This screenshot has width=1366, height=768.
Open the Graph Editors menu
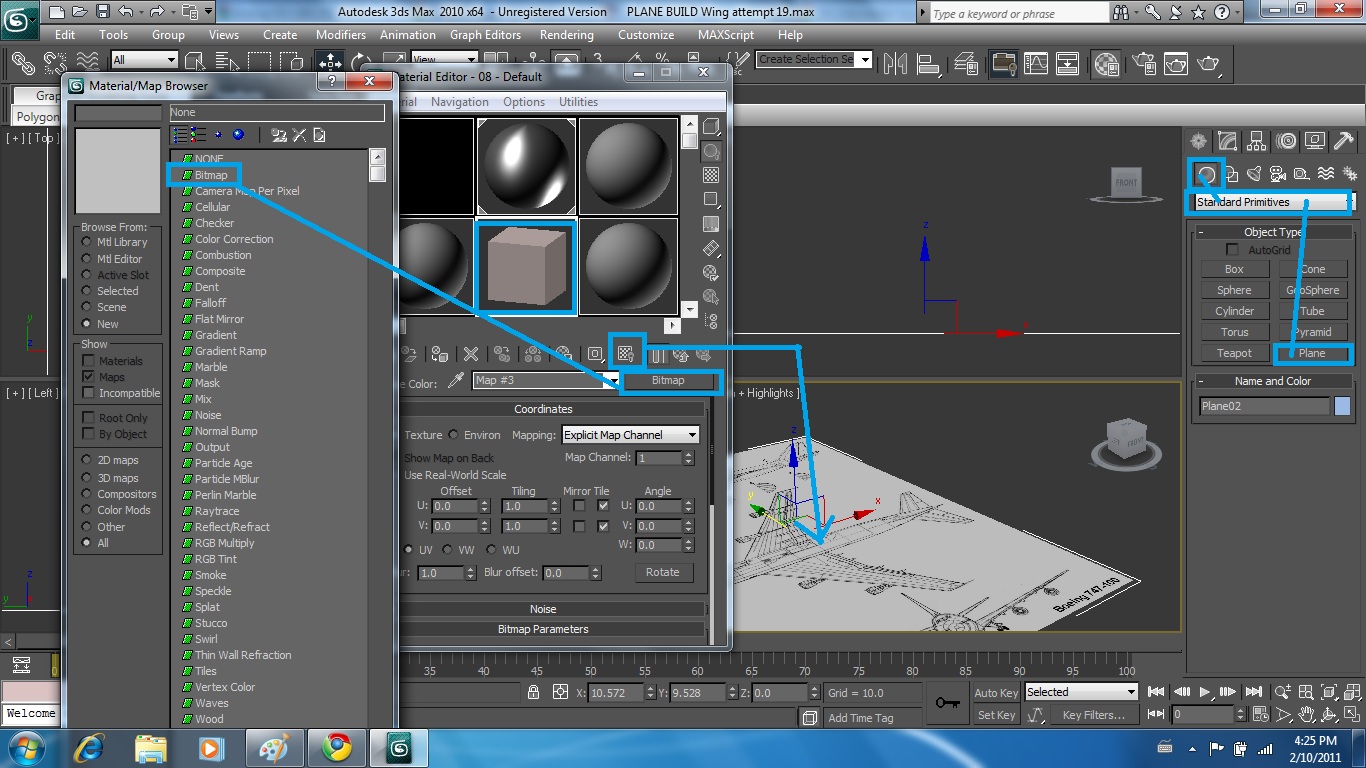(x=485, y=34)
